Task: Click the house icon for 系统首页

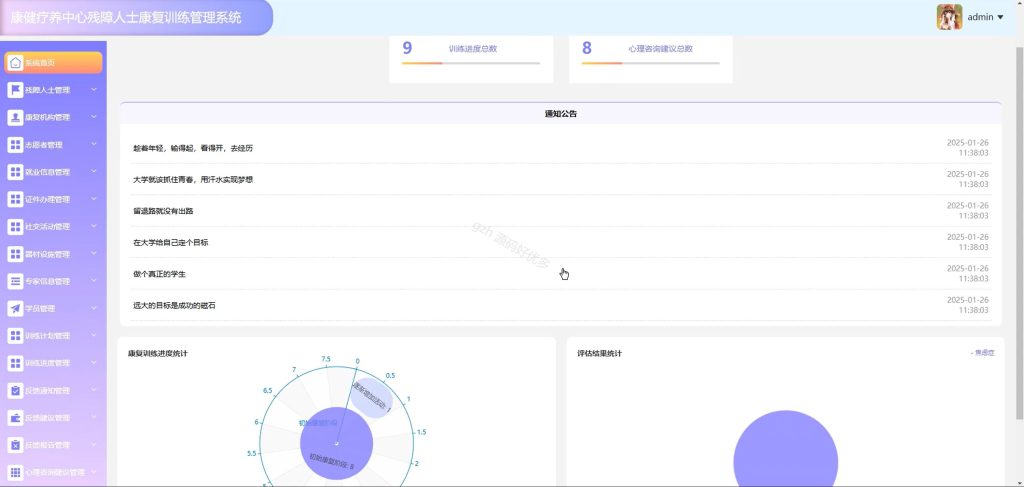Action: (x=16, y=63)
